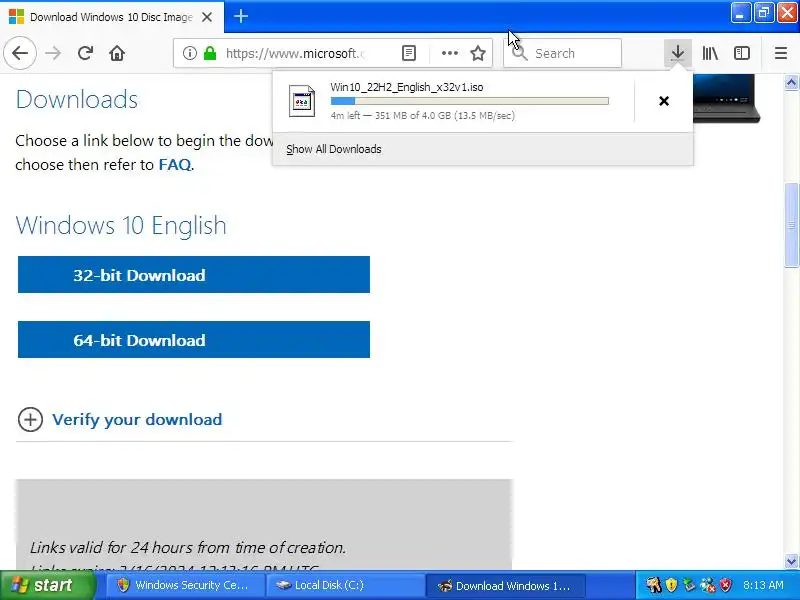The height and width of the screenshot is (600, 800).
Task: Expand Verify your download plus icon
Action: pyautogui.click(x=30, y=419)
